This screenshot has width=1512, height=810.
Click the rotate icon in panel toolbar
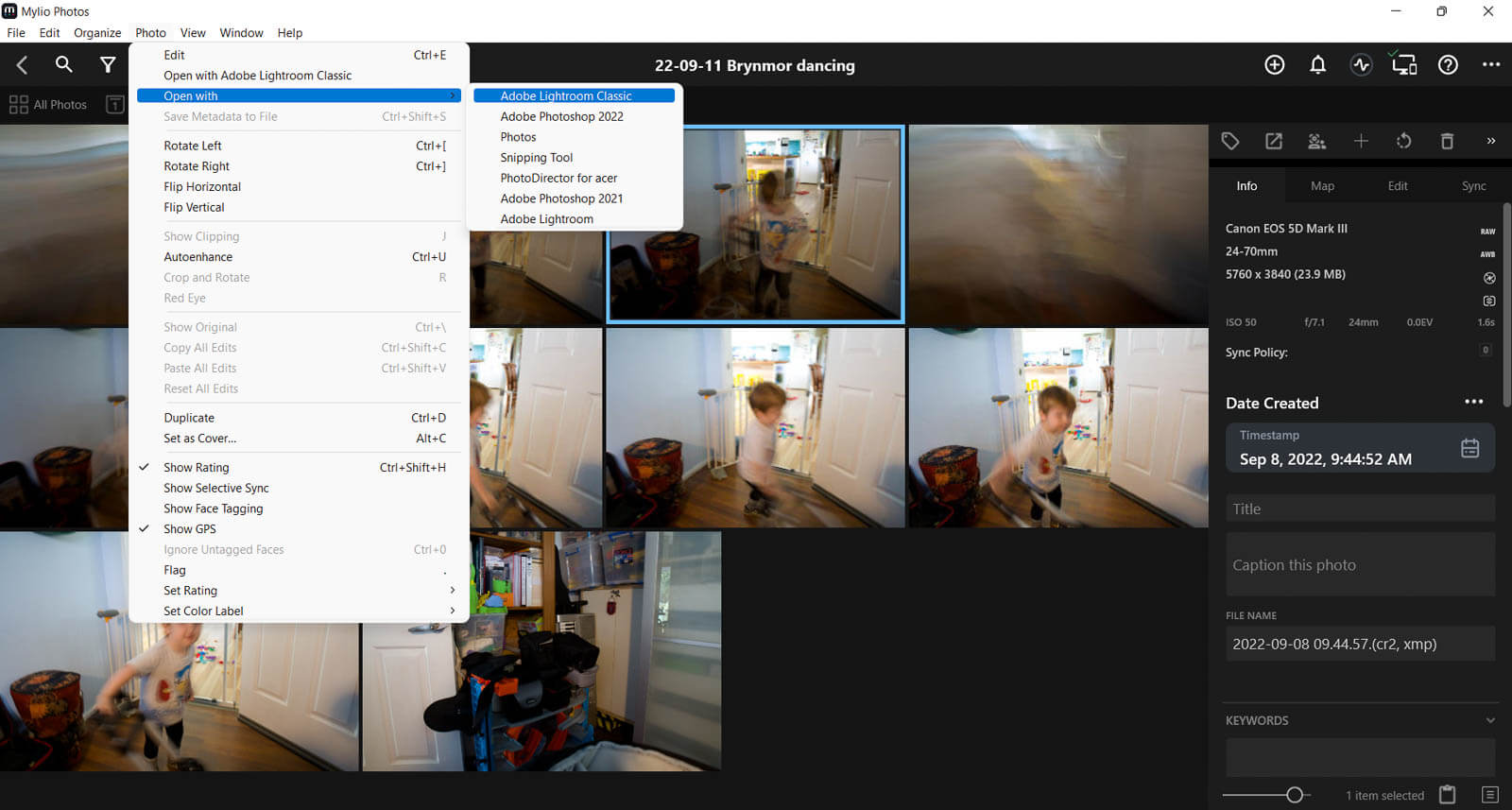[1403, 141]
